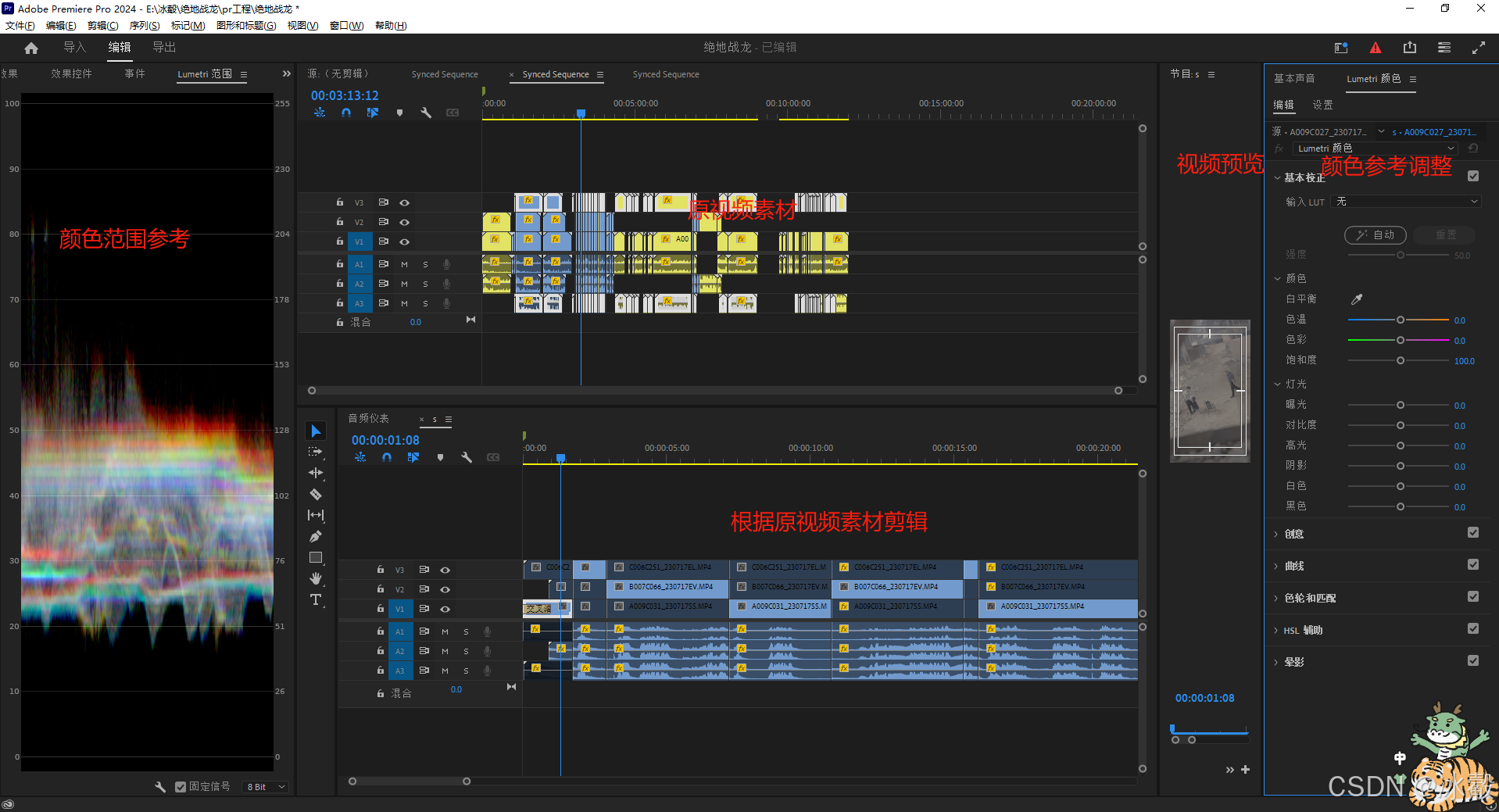Screen dimensions: 1499x812
Task: Select the Selection tool arrow
Action: click(316, 431)
